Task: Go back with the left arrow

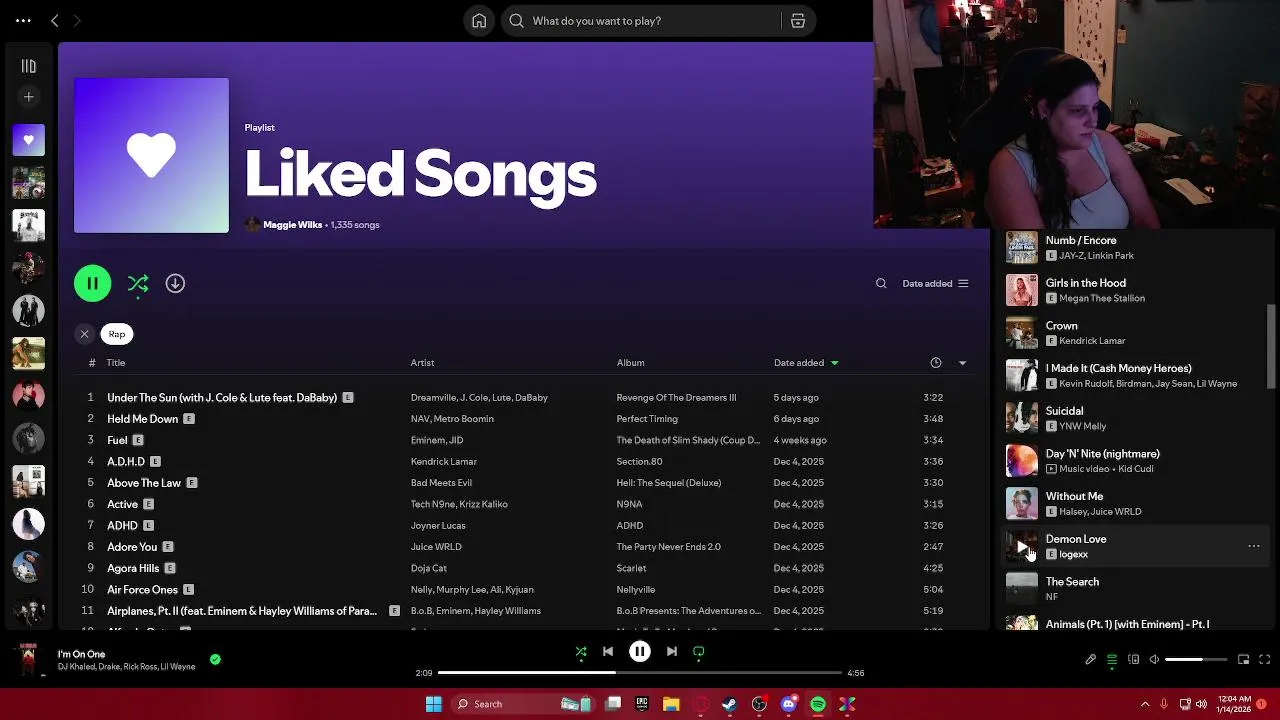Action: click(55, 20)
